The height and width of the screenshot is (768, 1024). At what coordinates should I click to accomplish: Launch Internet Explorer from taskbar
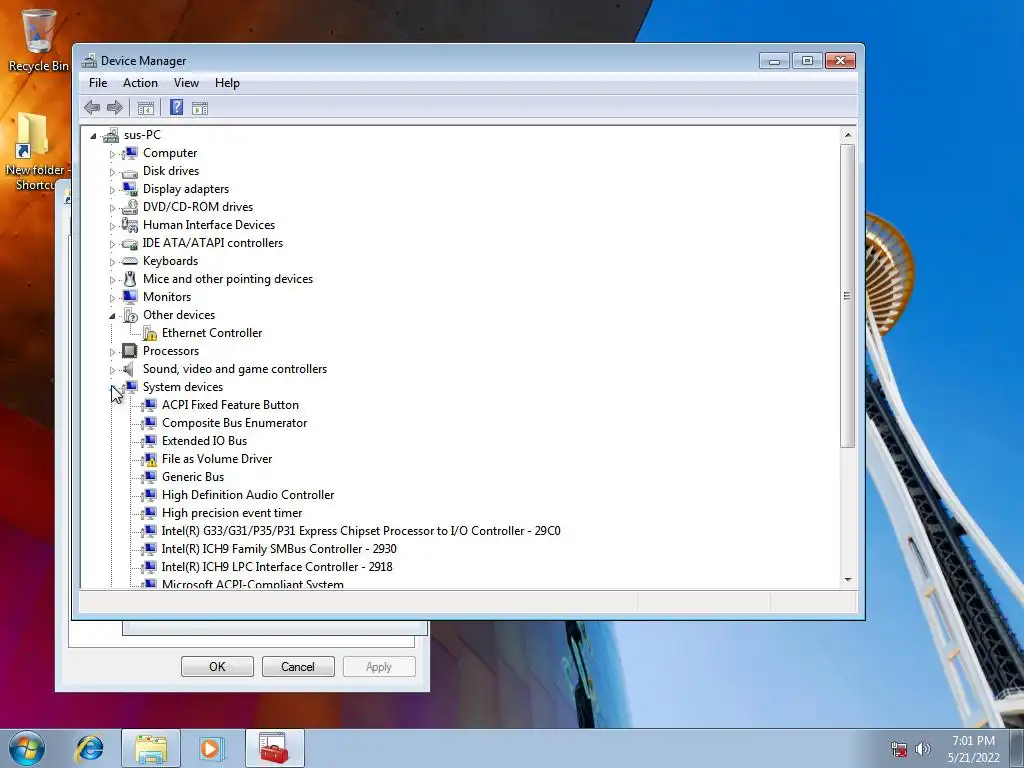pos(89,748)
